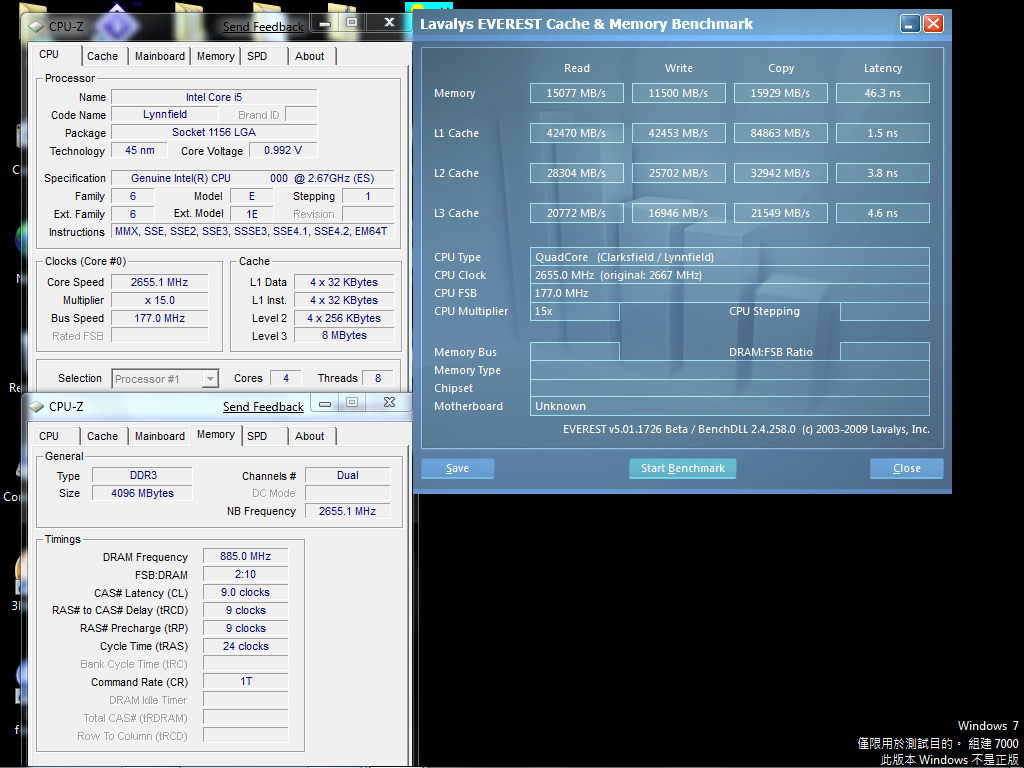Screen dimensions: 1024x768
Task: Select SPD tab in upper CPU-Z window
Action: coord(257,56)
